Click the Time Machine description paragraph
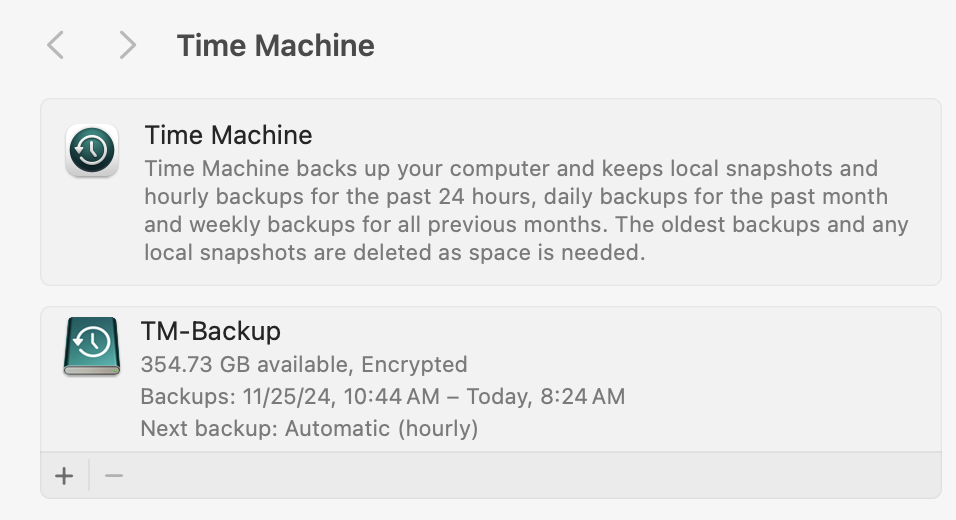 point(525,210)
